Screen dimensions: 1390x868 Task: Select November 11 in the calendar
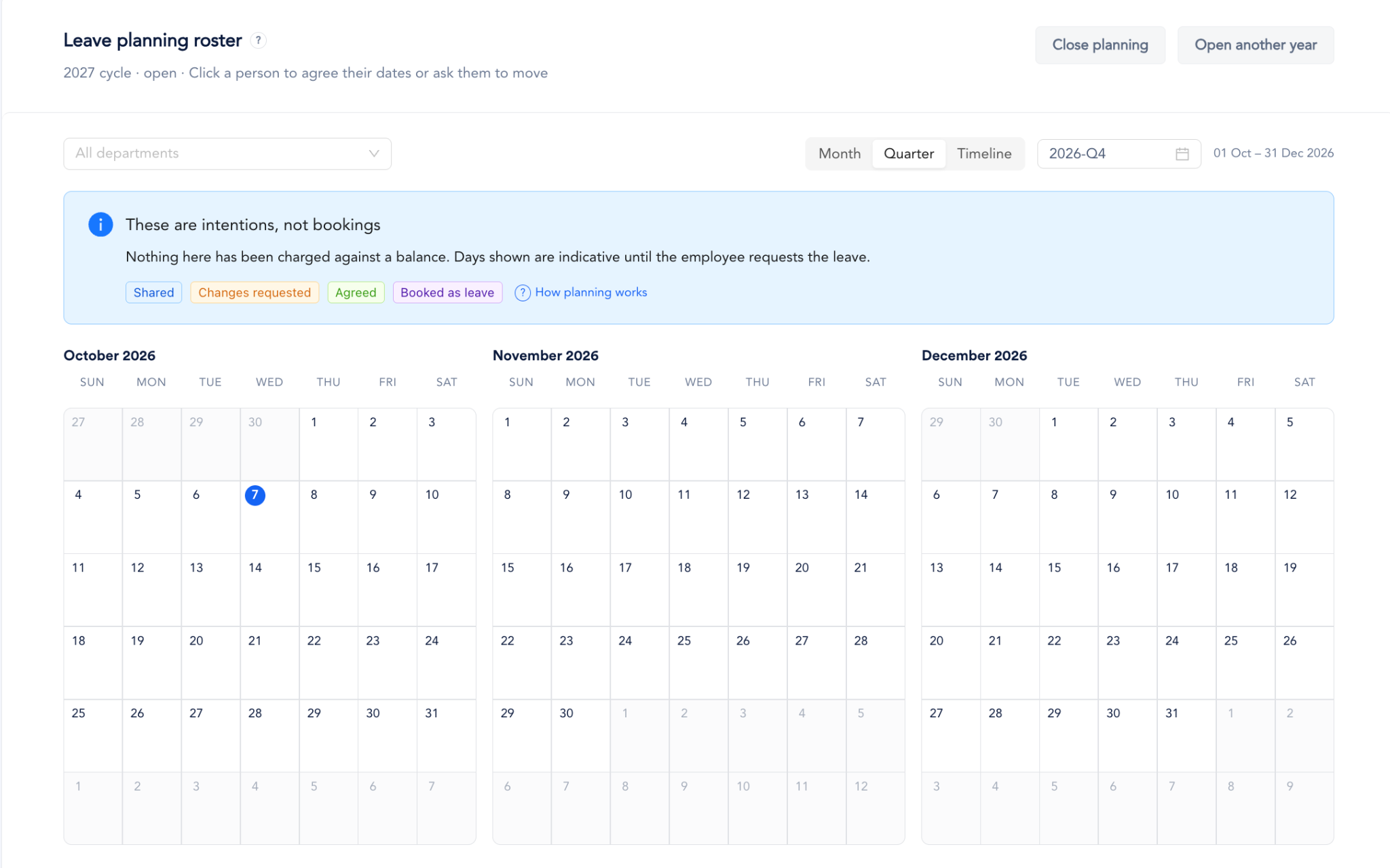[698, 517]
